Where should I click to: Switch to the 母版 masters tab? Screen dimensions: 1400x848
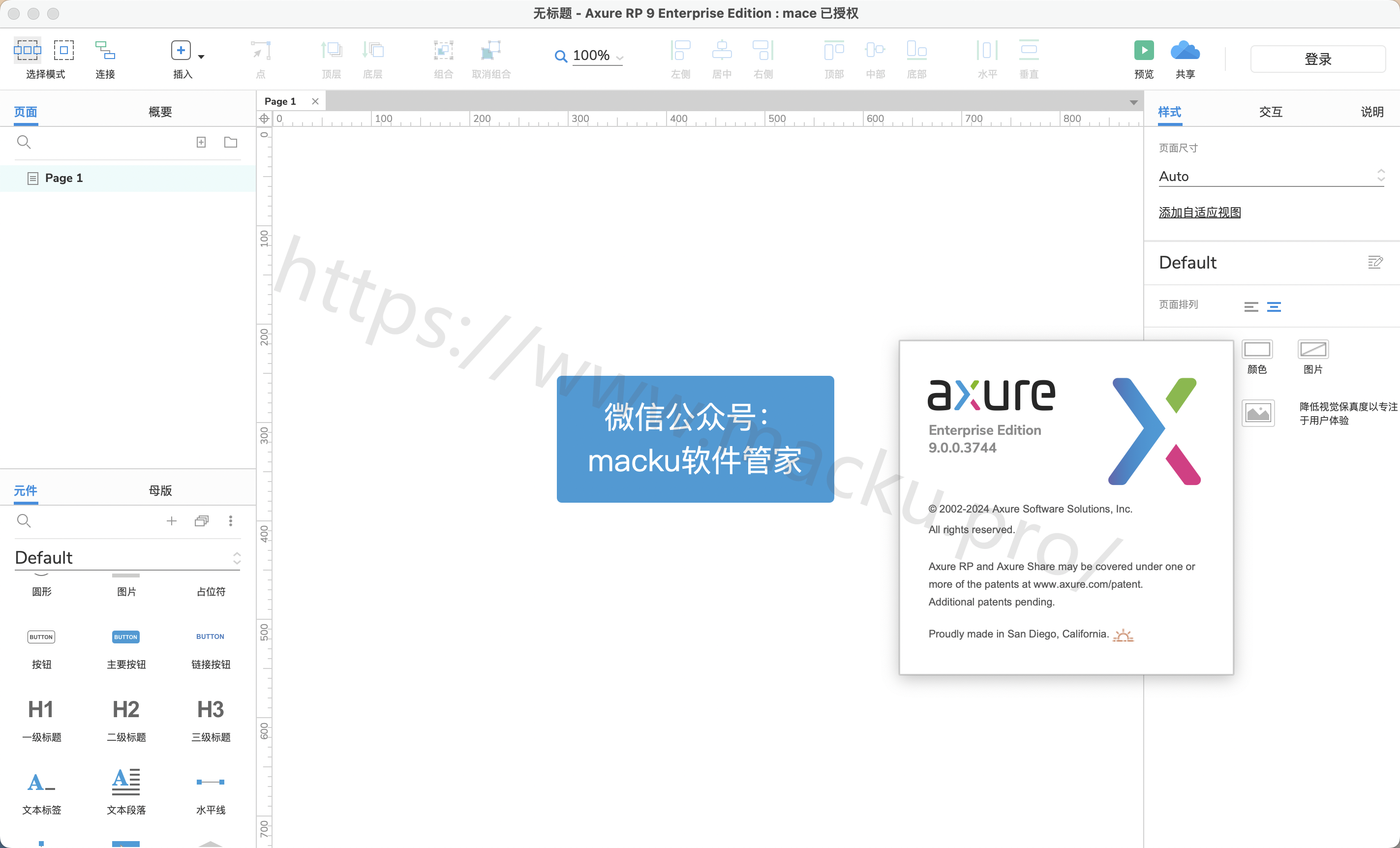(x=160, y=491)
